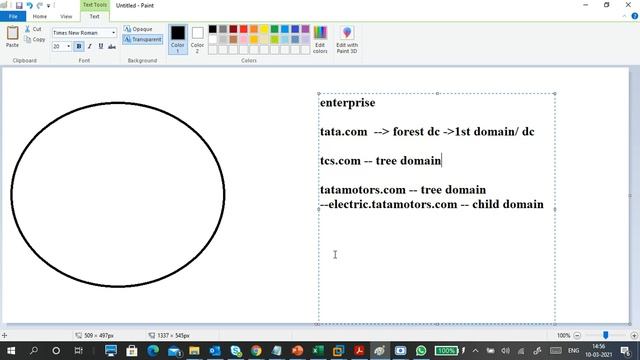Save the drawing from quick access toolbar

pos(19,5)
